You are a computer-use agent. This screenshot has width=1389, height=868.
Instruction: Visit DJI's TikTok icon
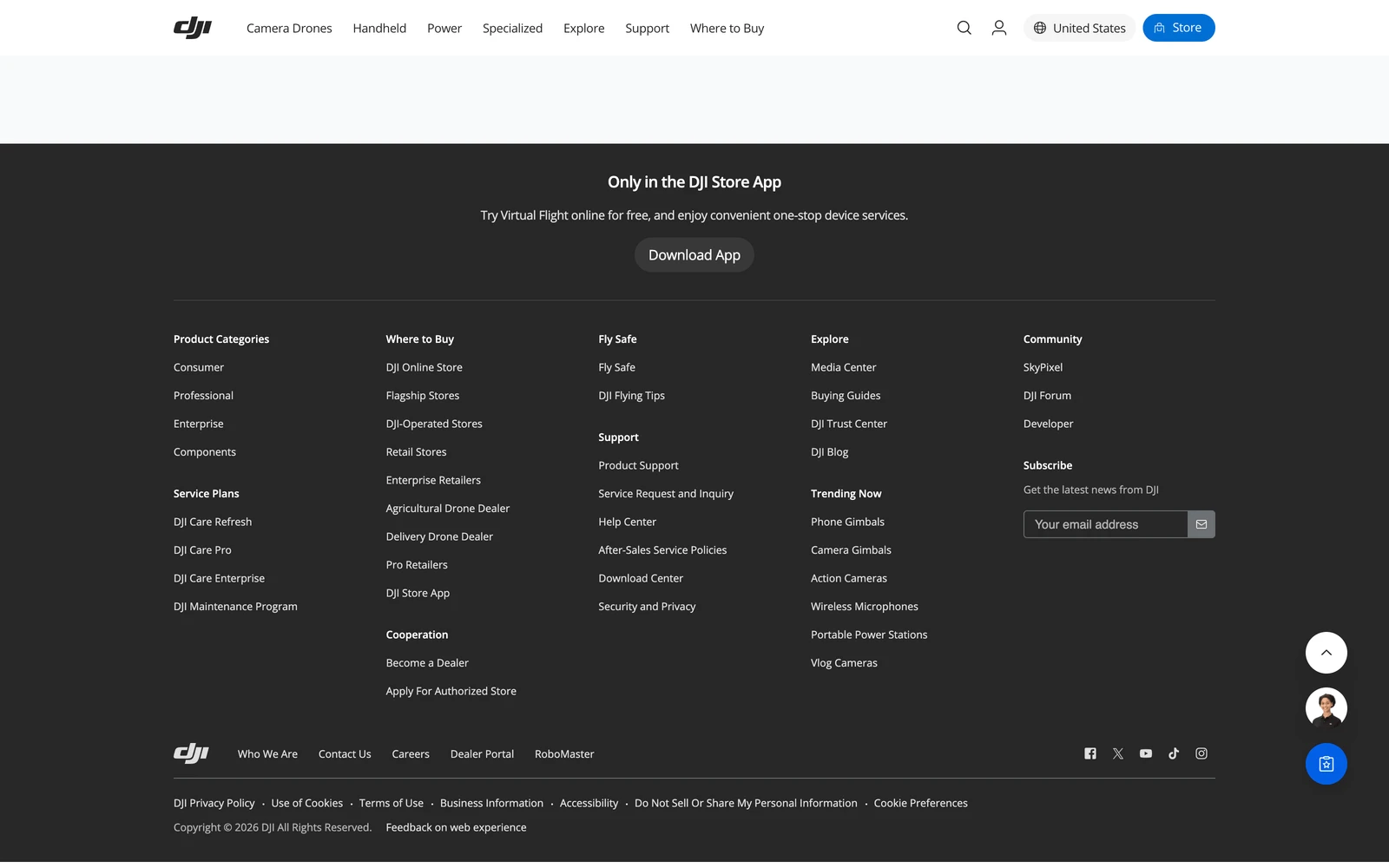point(1174,753)
